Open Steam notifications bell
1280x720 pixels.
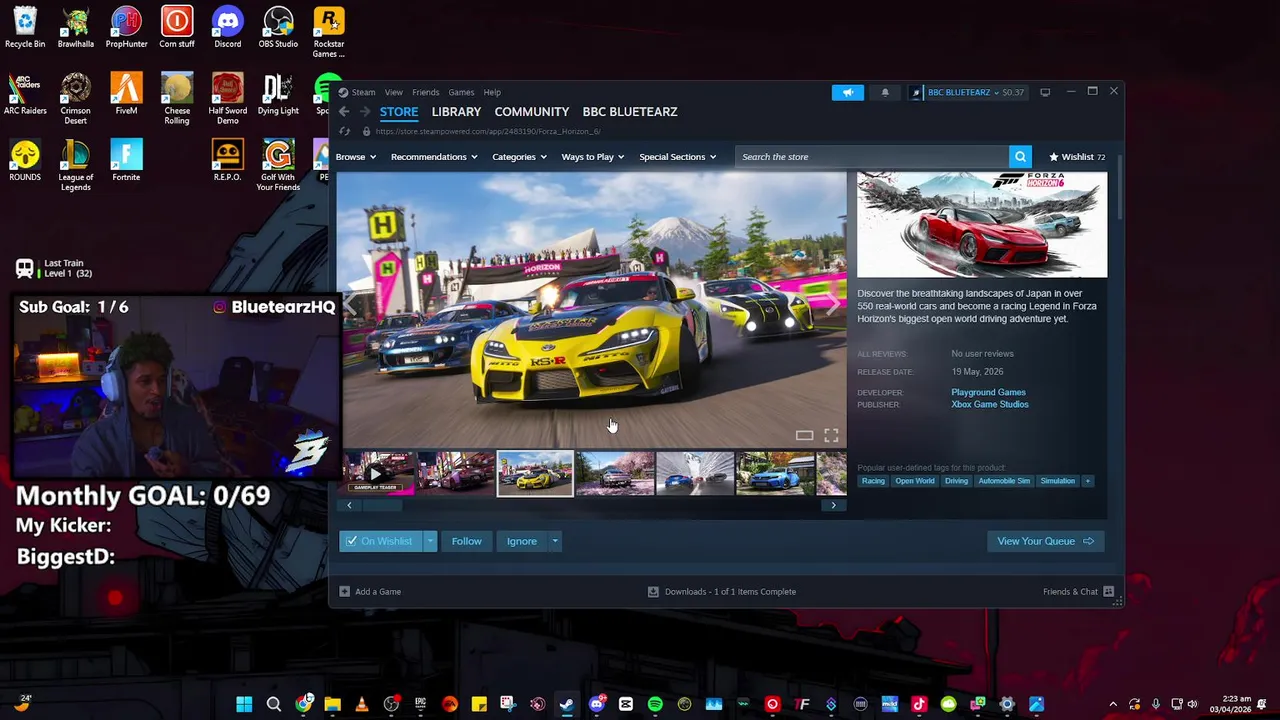pos(885,92)
